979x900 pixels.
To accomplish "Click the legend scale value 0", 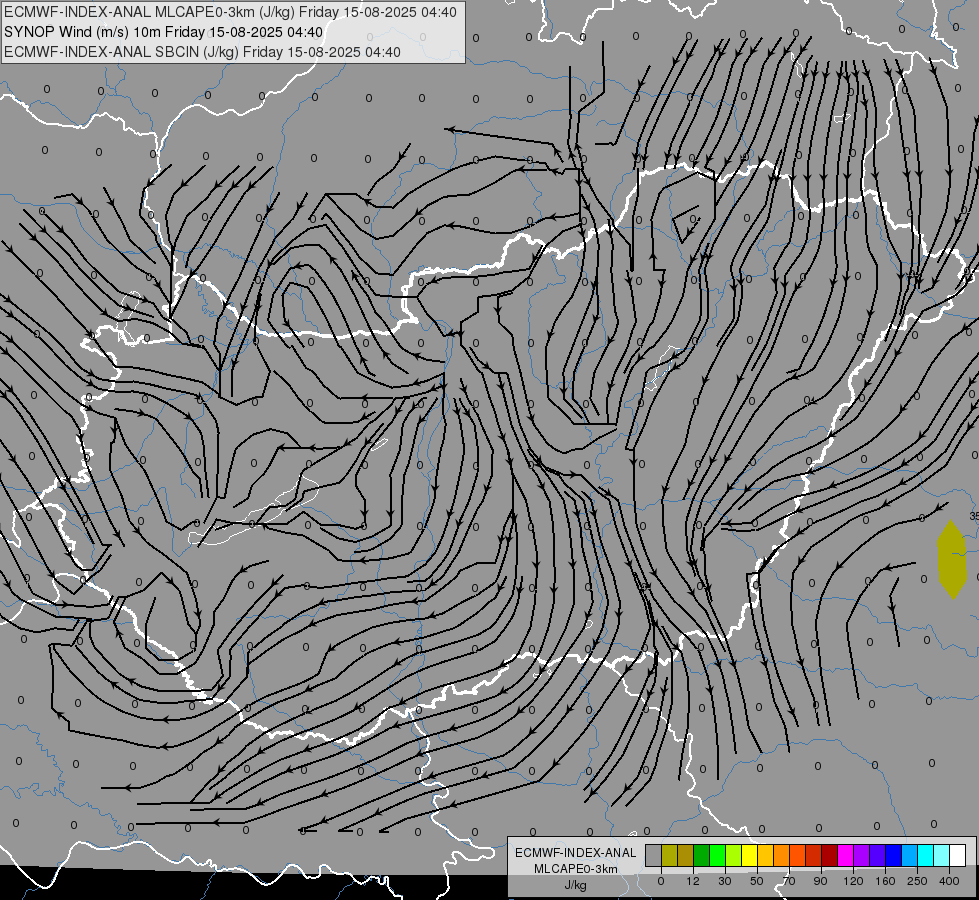I will (661, 881).
